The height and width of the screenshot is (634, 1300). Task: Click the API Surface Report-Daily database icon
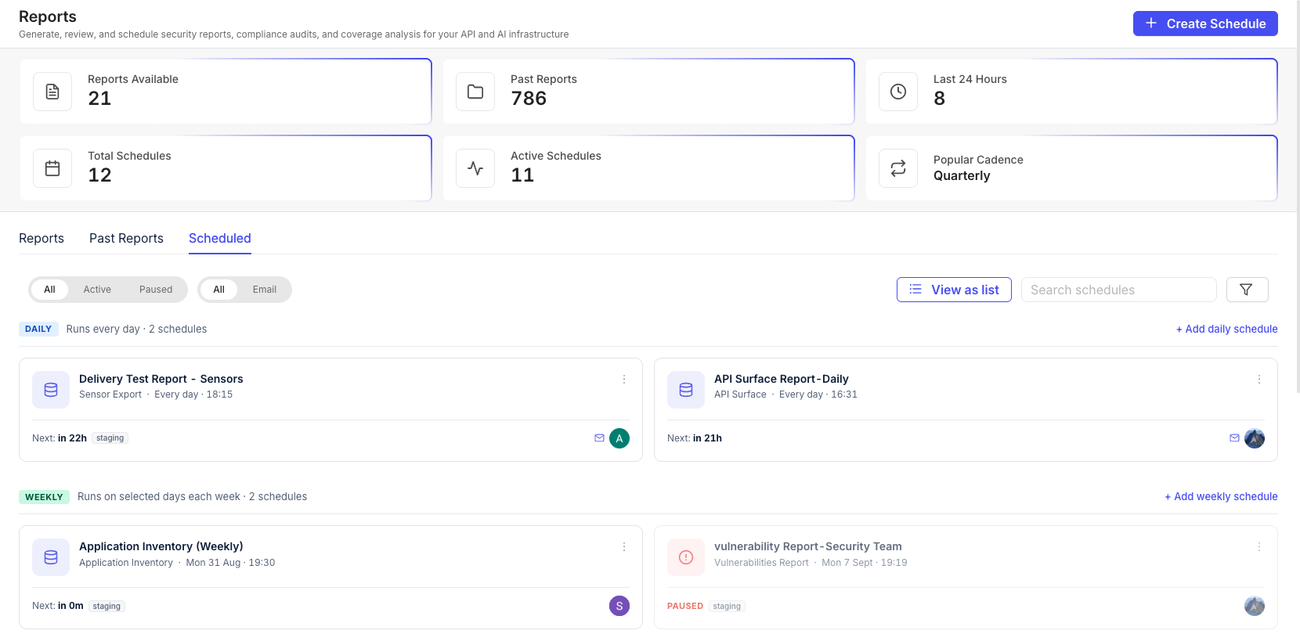(x=686, y=390)
